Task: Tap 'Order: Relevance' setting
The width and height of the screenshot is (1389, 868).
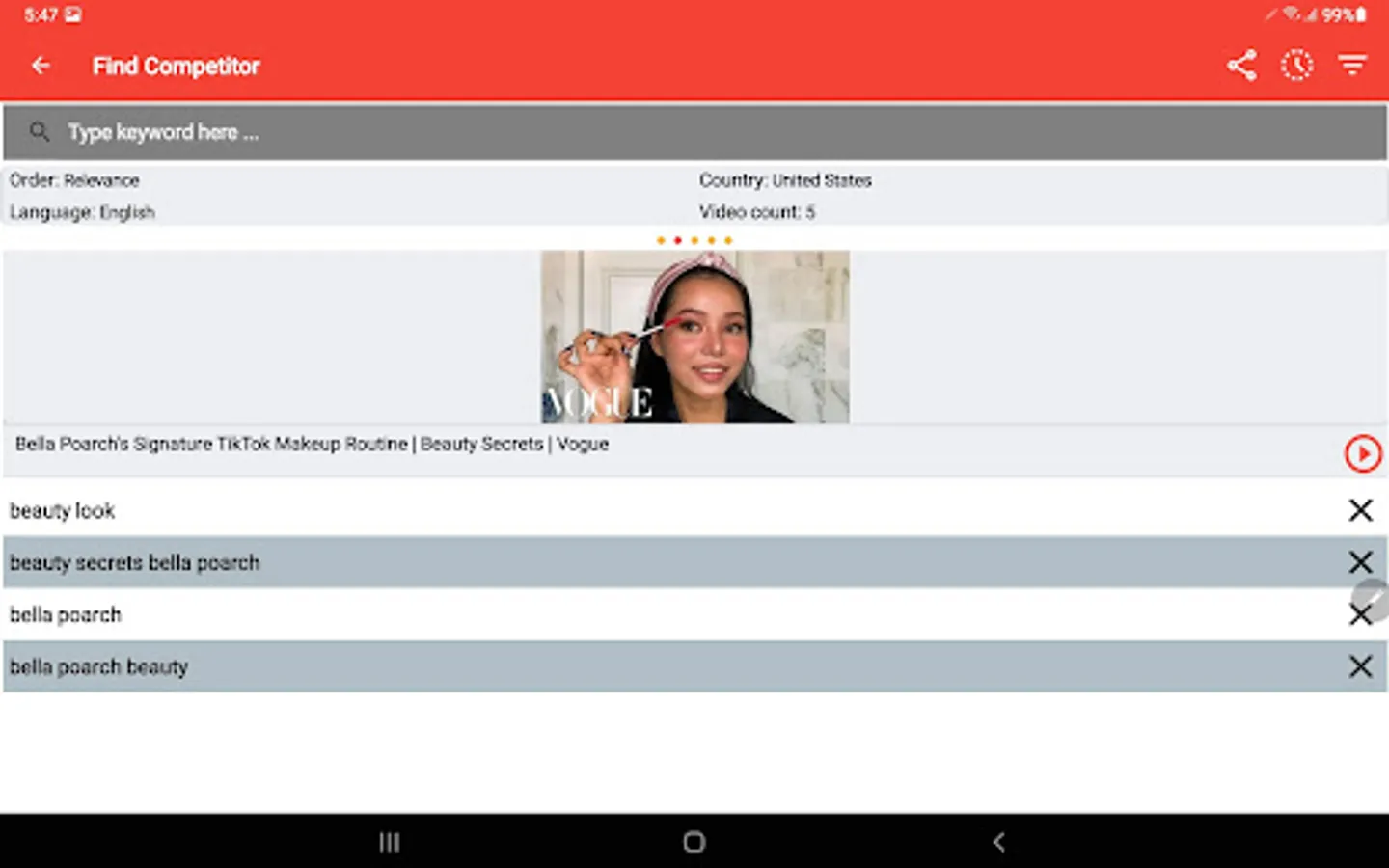Action: (x=74, y=180)
